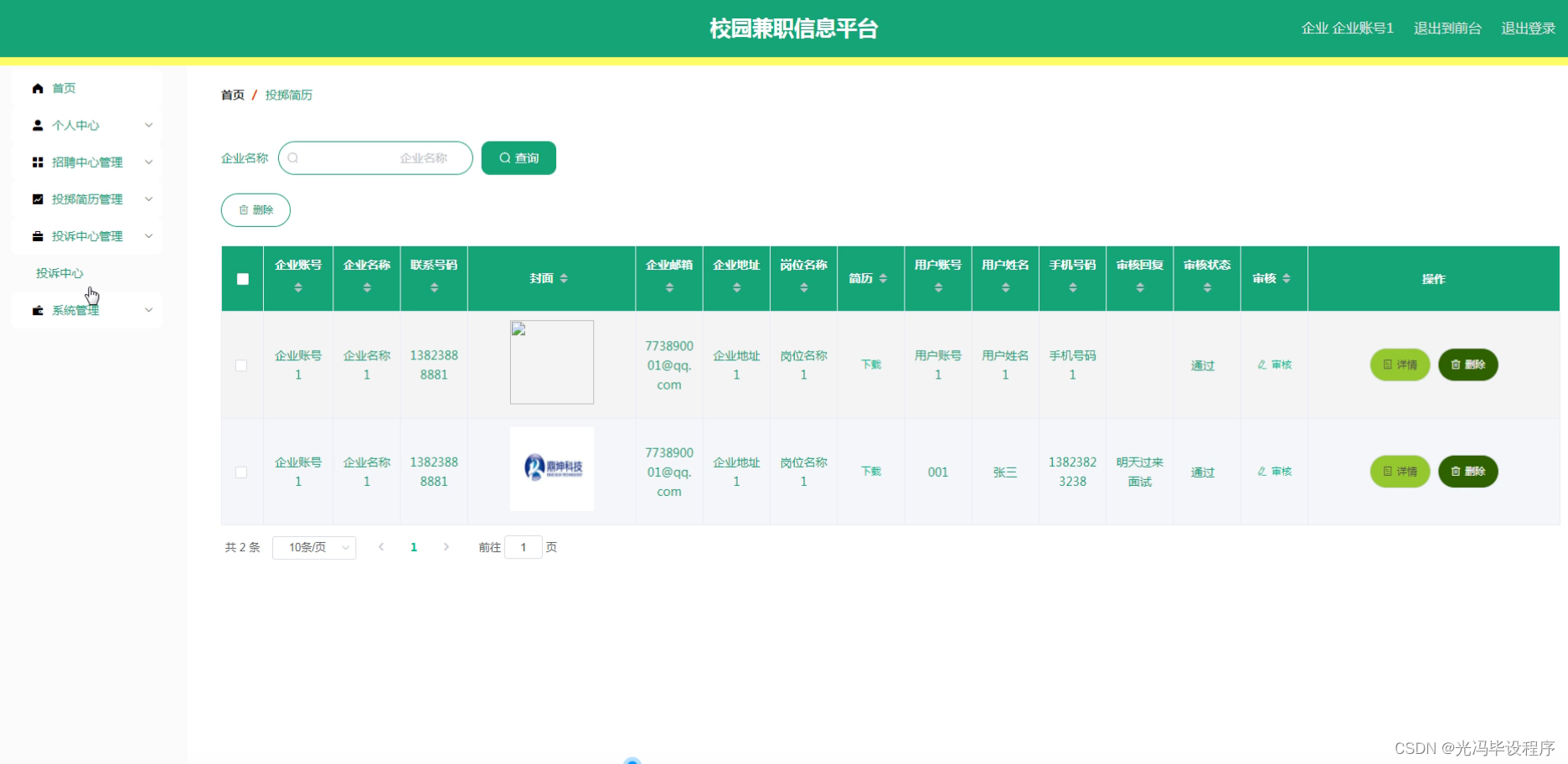
Task: Click the pencil icon next to 审核 in first row
Action: point(1261,364)
